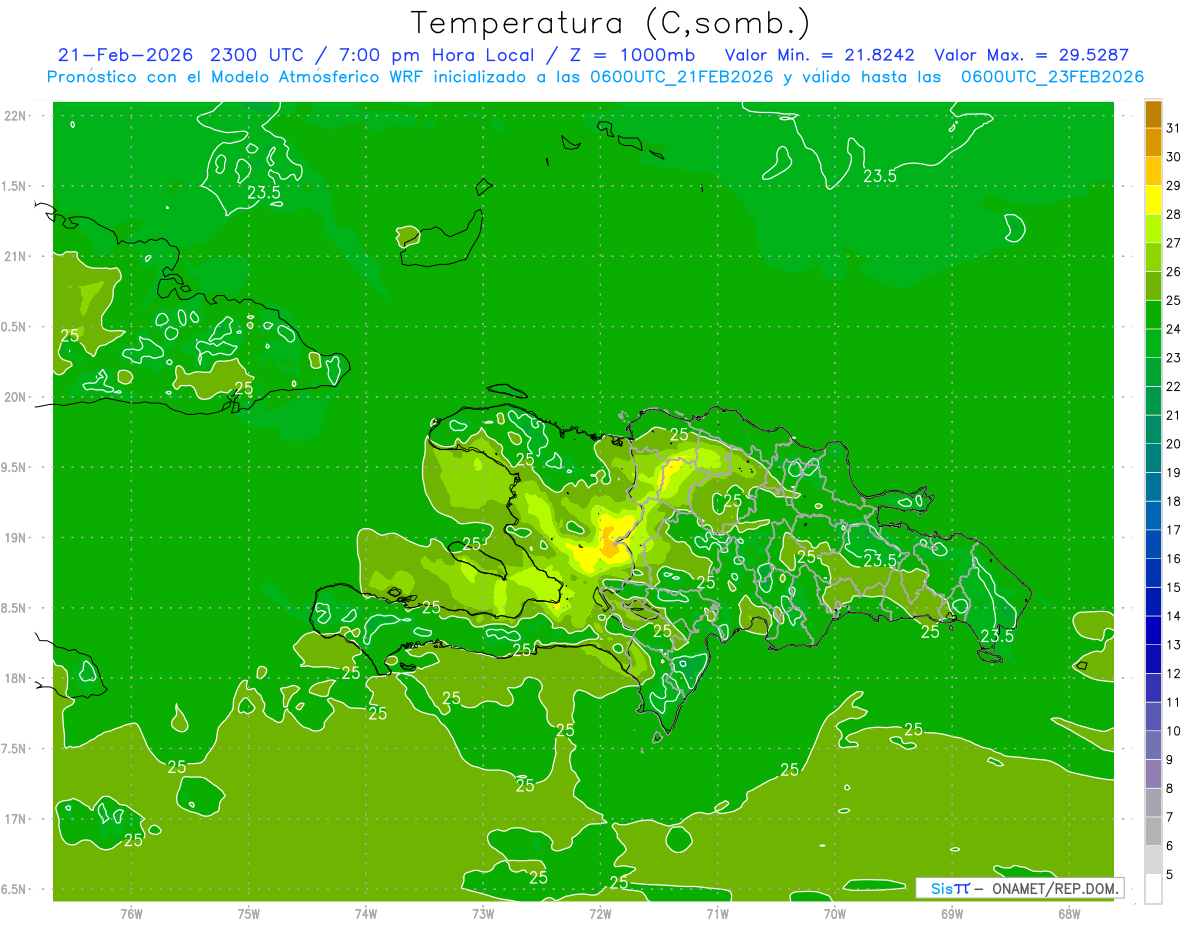Click the number 14 on the color scale
This screenshot has width=1200, height=927.
[1173, 616]
